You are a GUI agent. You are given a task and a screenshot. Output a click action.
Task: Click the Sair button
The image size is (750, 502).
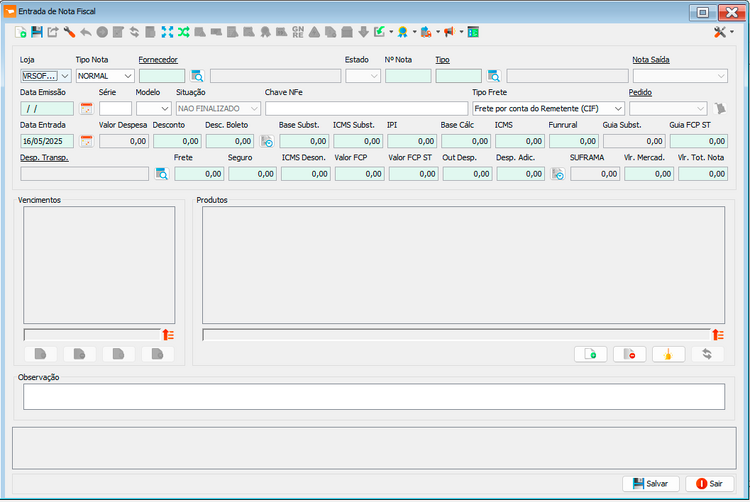[709, 484]
